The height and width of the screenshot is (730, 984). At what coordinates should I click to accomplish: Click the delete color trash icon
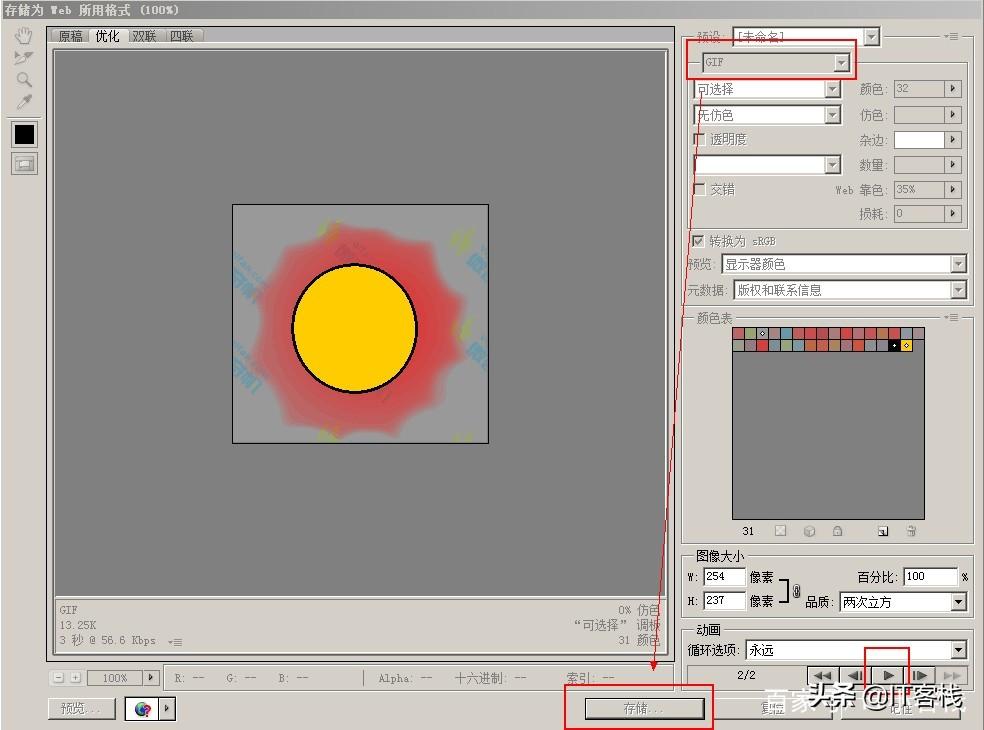pos(911,531)
